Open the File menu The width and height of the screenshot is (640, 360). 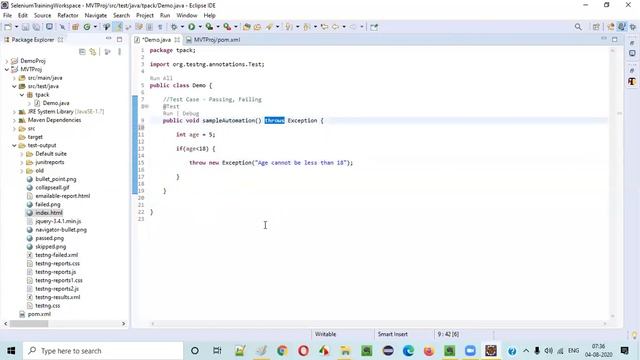(7, 15)
